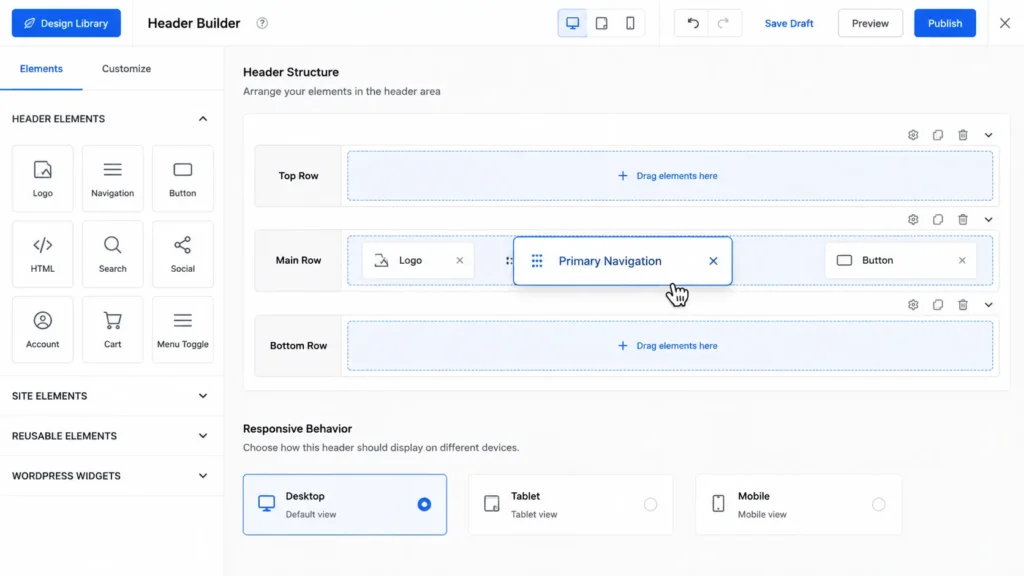Expand the Site Elements section

tap(111, 396)
